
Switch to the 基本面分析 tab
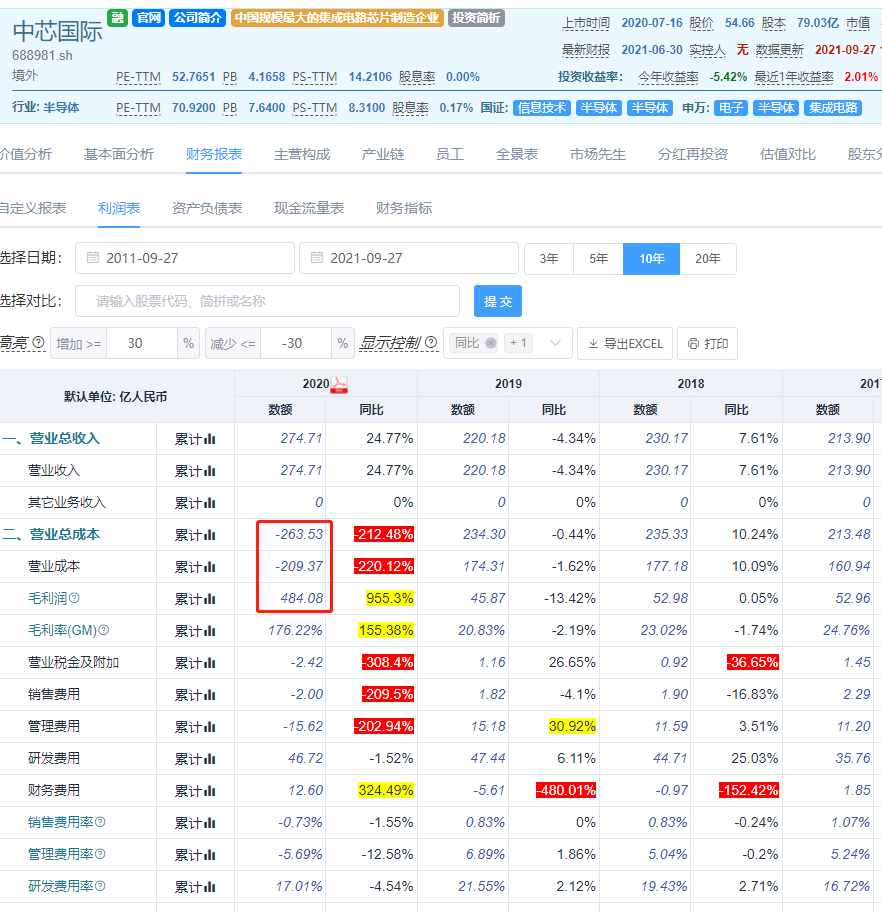[x=119, y=154]
